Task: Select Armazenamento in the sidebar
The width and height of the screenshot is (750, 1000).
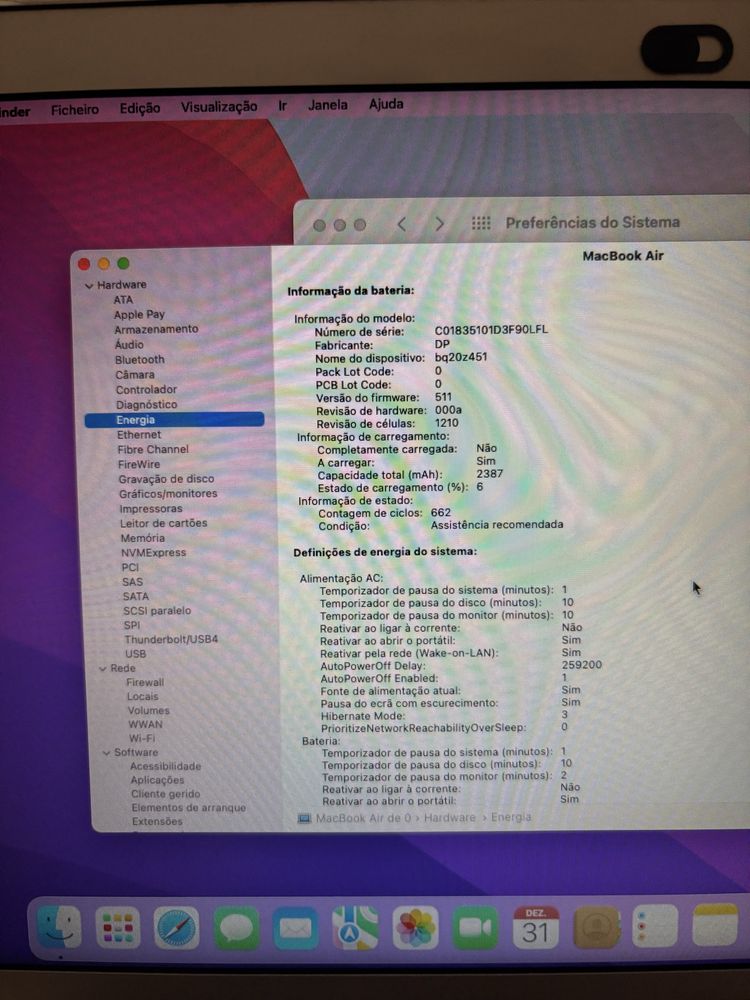Action: tap(156, 329)
